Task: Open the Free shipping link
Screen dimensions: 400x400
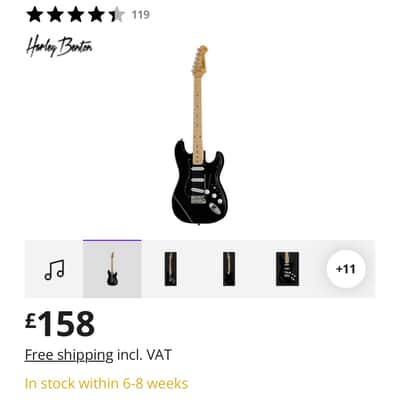Action: (x=69, y=355)
